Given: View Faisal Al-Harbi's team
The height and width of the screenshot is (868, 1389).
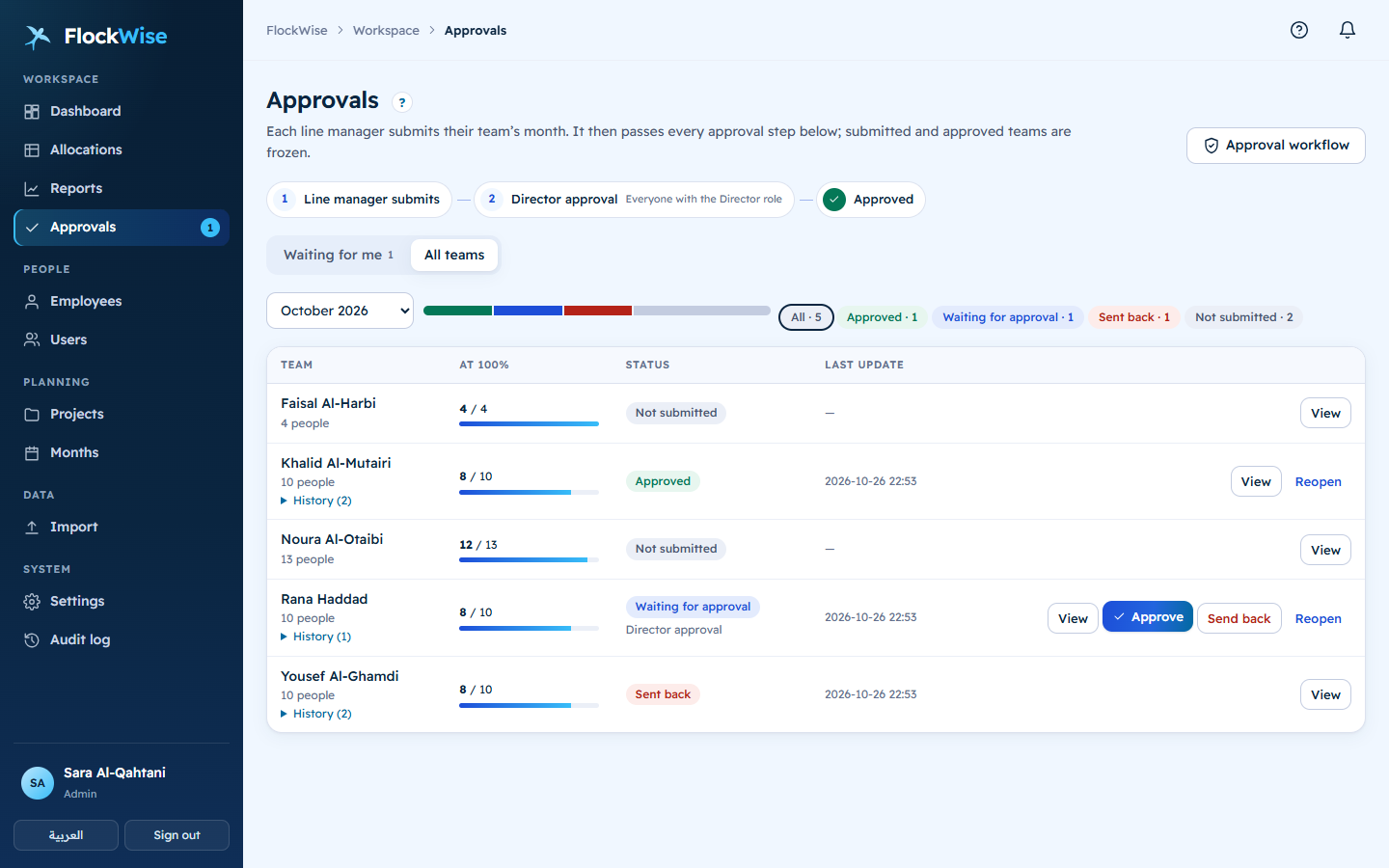Looking at the screenshot, I should coord(1325,414).
